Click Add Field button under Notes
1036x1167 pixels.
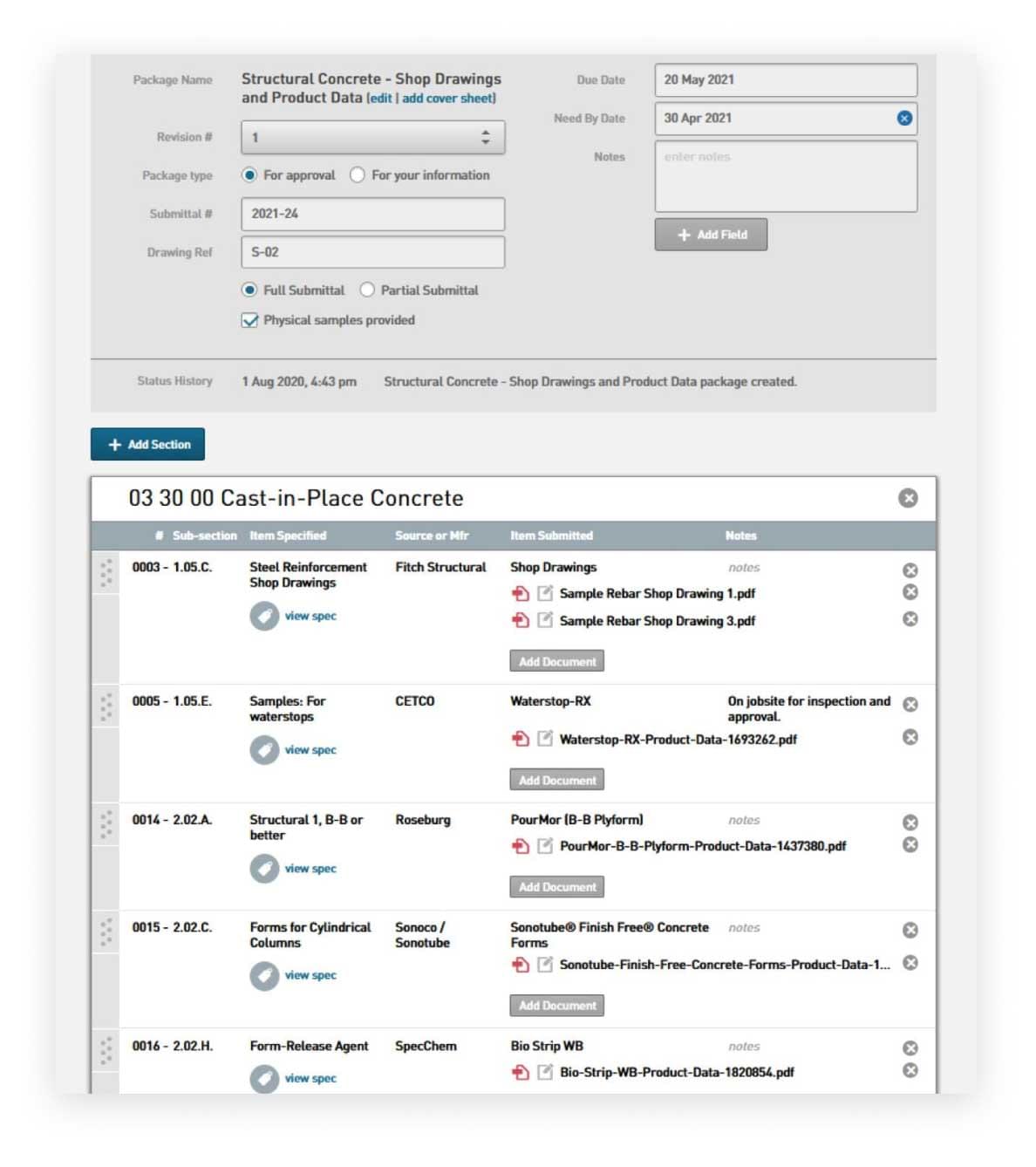[x=711, y=235]
